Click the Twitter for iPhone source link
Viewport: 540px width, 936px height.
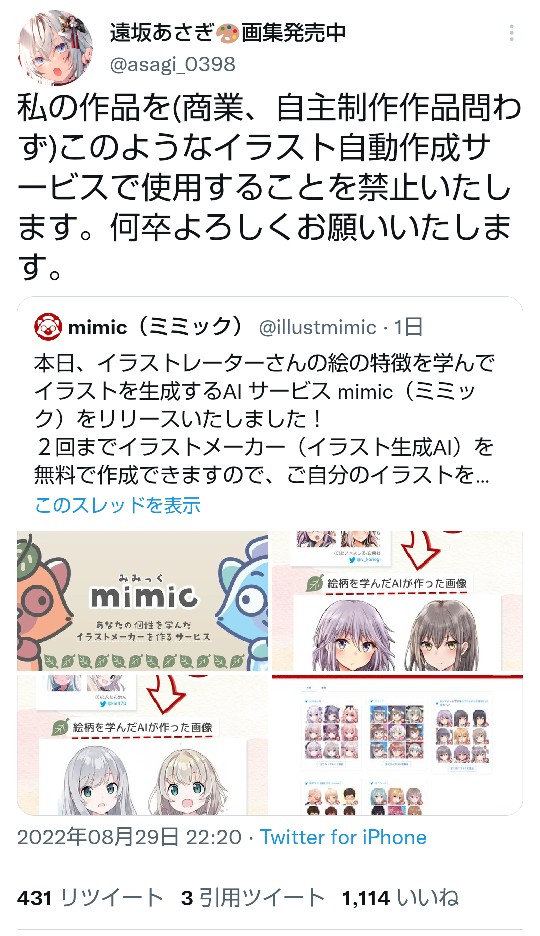click(x=343, y=837)
